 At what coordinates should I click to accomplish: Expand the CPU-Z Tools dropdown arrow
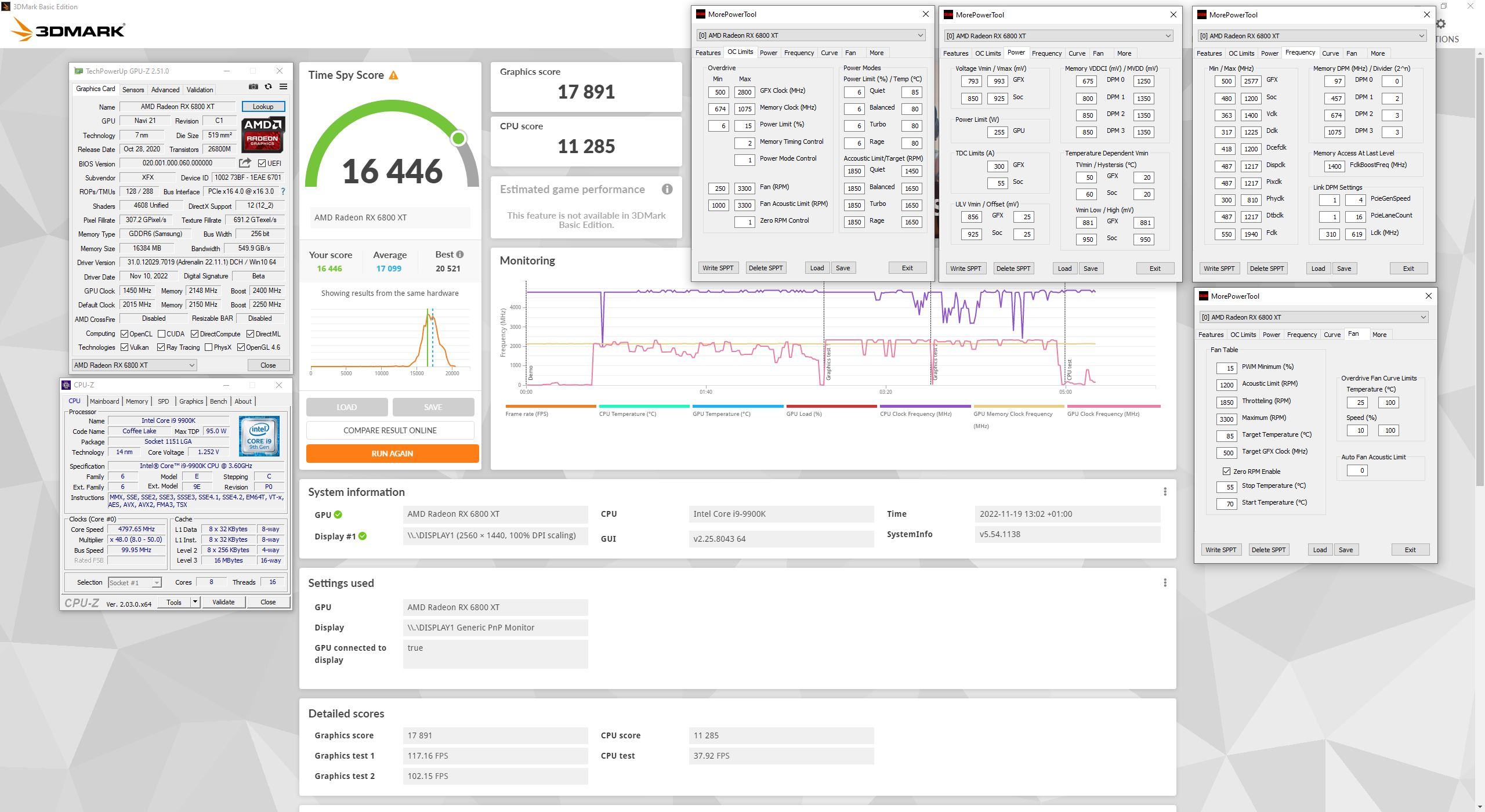(195, 602)
